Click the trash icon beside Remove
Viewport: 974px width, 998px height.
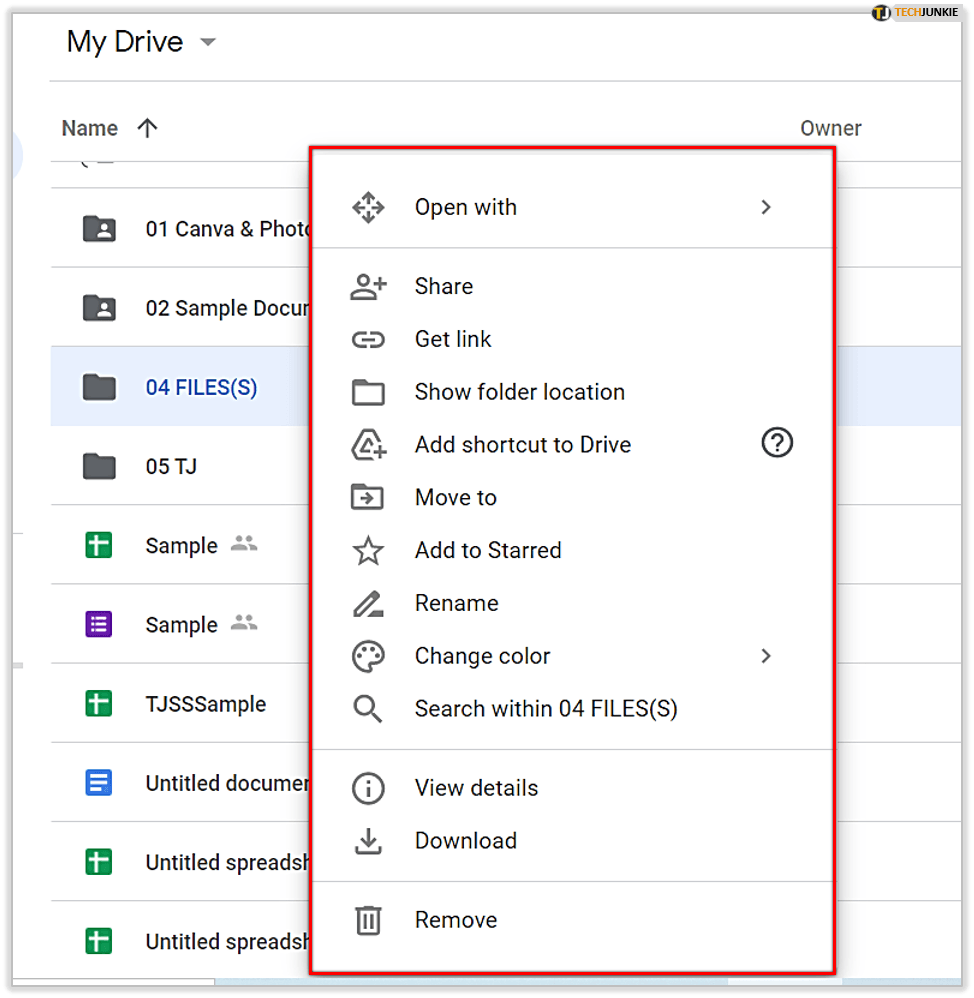tap(368, 920)
